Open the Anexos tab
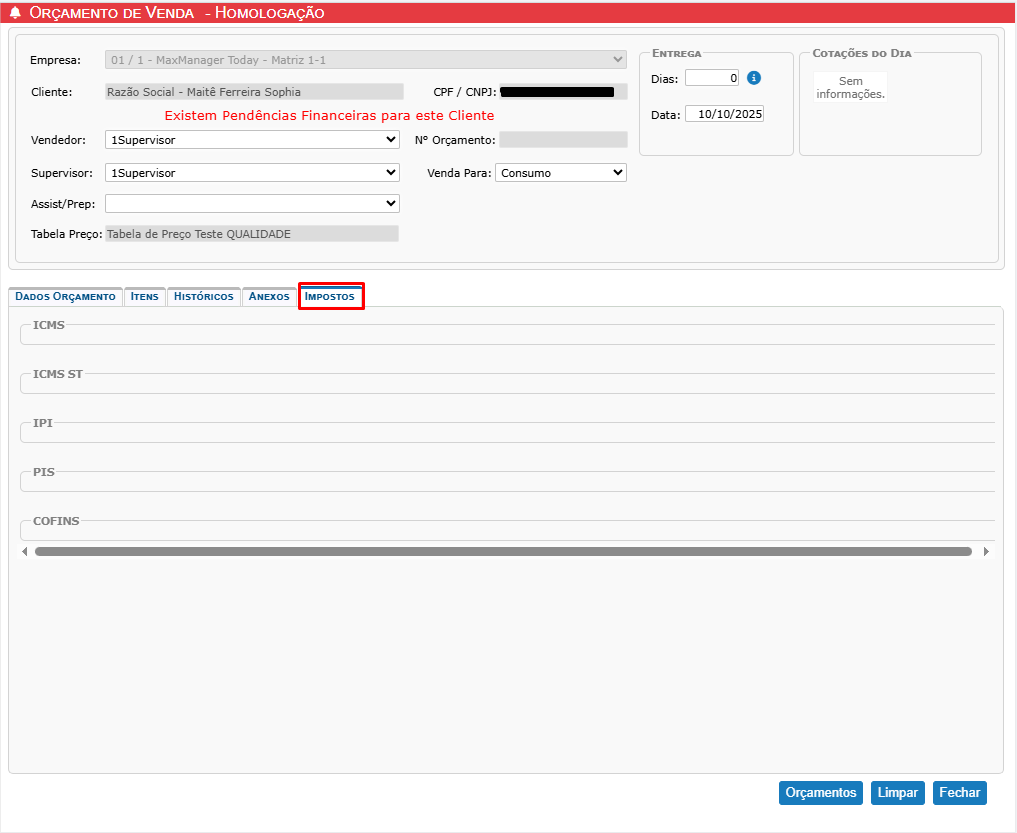The height and width of the screenshot is (833, 1017). (269, 297)
